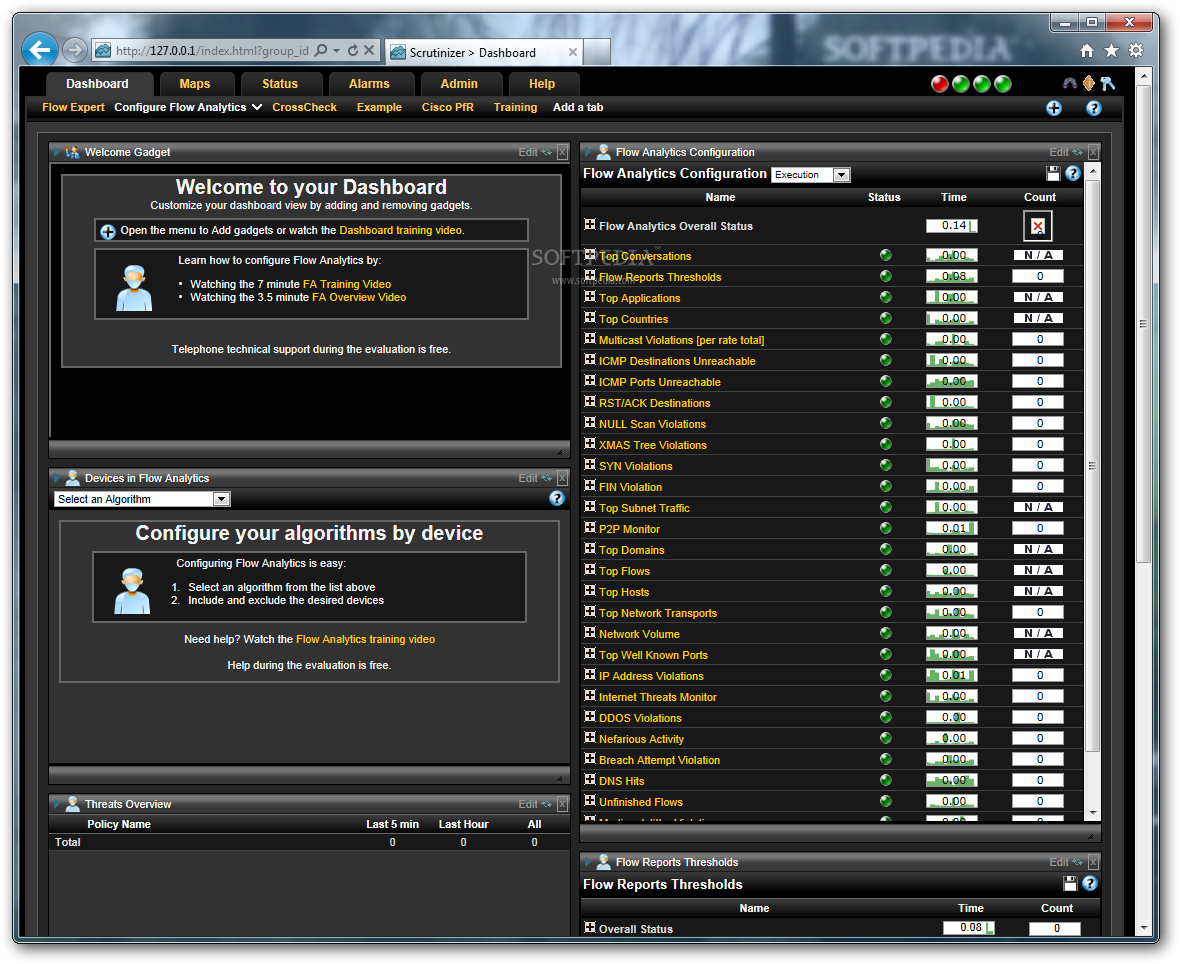Open help icon in Devices in Flow Analytics
Viewport: 1180px width, 964px height.
557,498
